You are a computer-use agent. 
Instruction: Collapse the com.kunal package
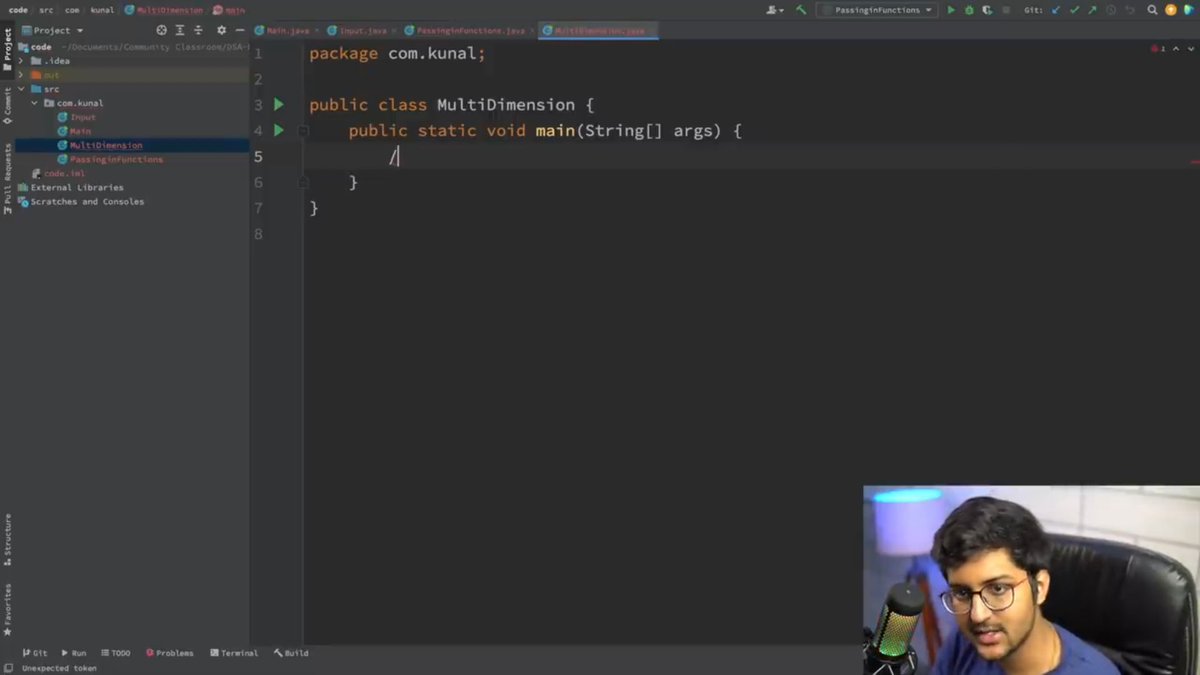[35, 103]
